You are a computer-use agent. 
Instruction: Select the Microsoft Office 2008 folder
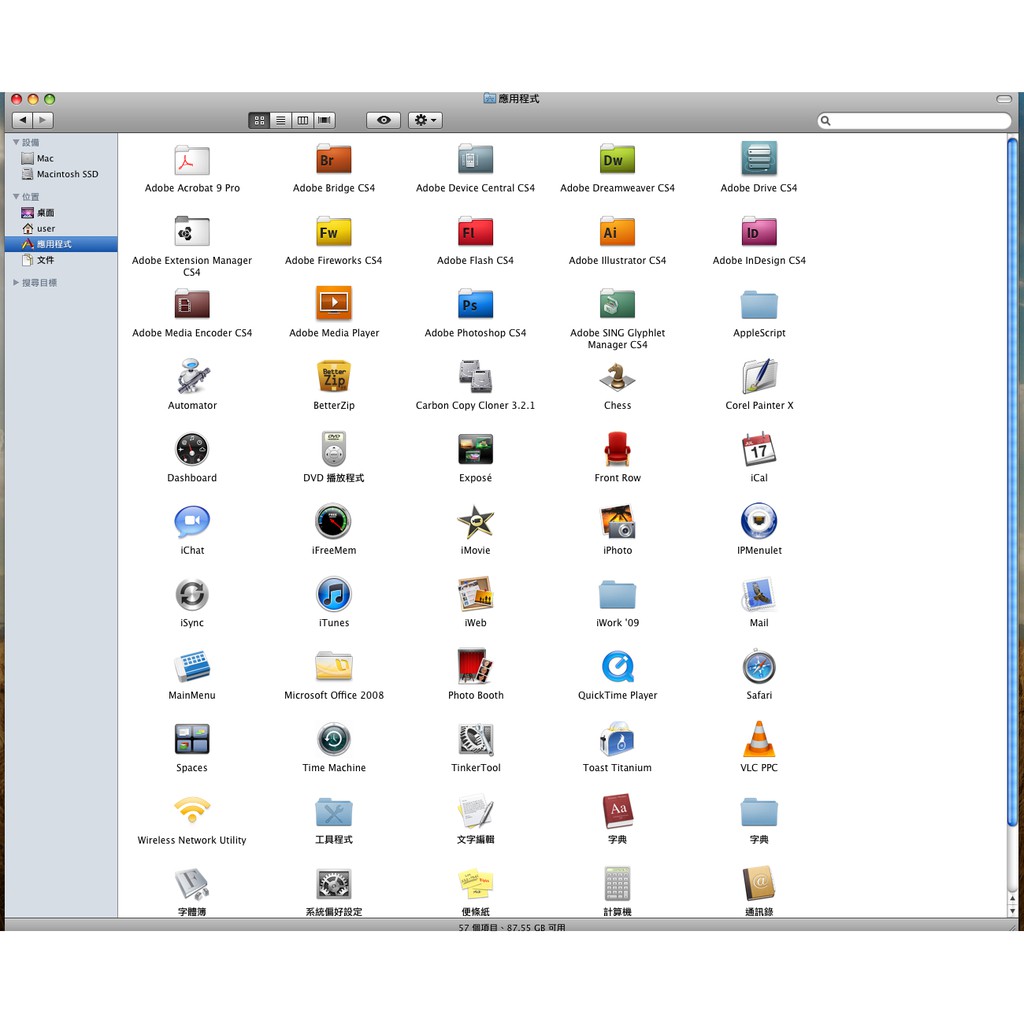point(334,667)
